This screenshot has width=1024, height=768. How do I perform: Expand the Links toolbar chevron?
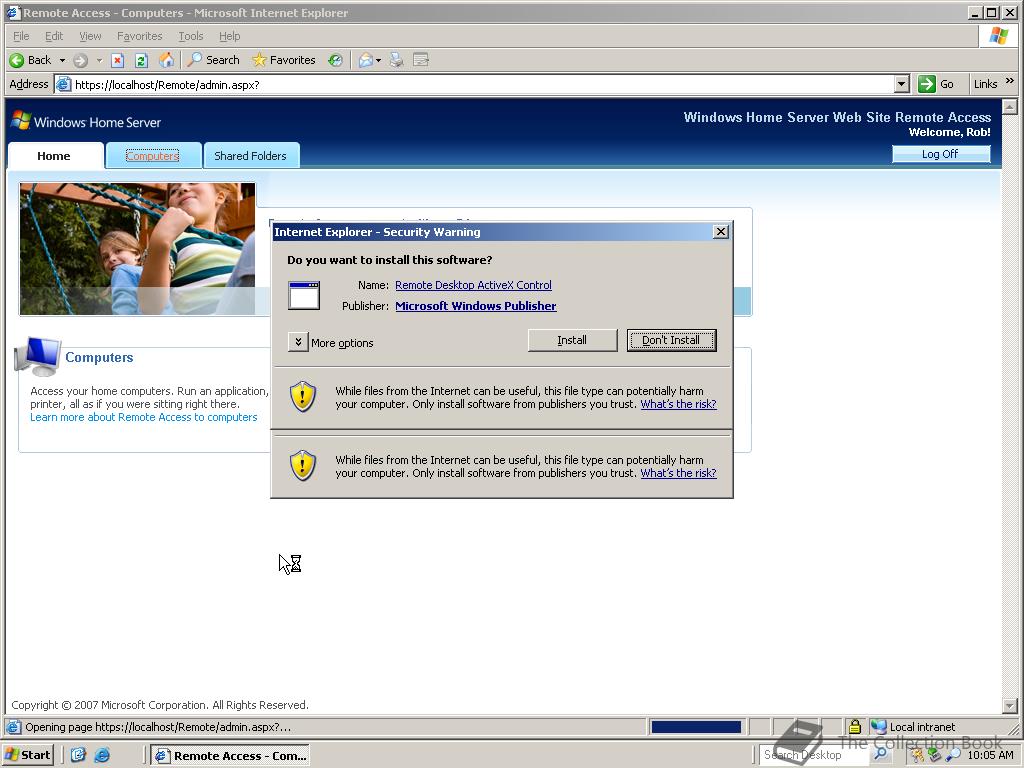pos(1010,82)
